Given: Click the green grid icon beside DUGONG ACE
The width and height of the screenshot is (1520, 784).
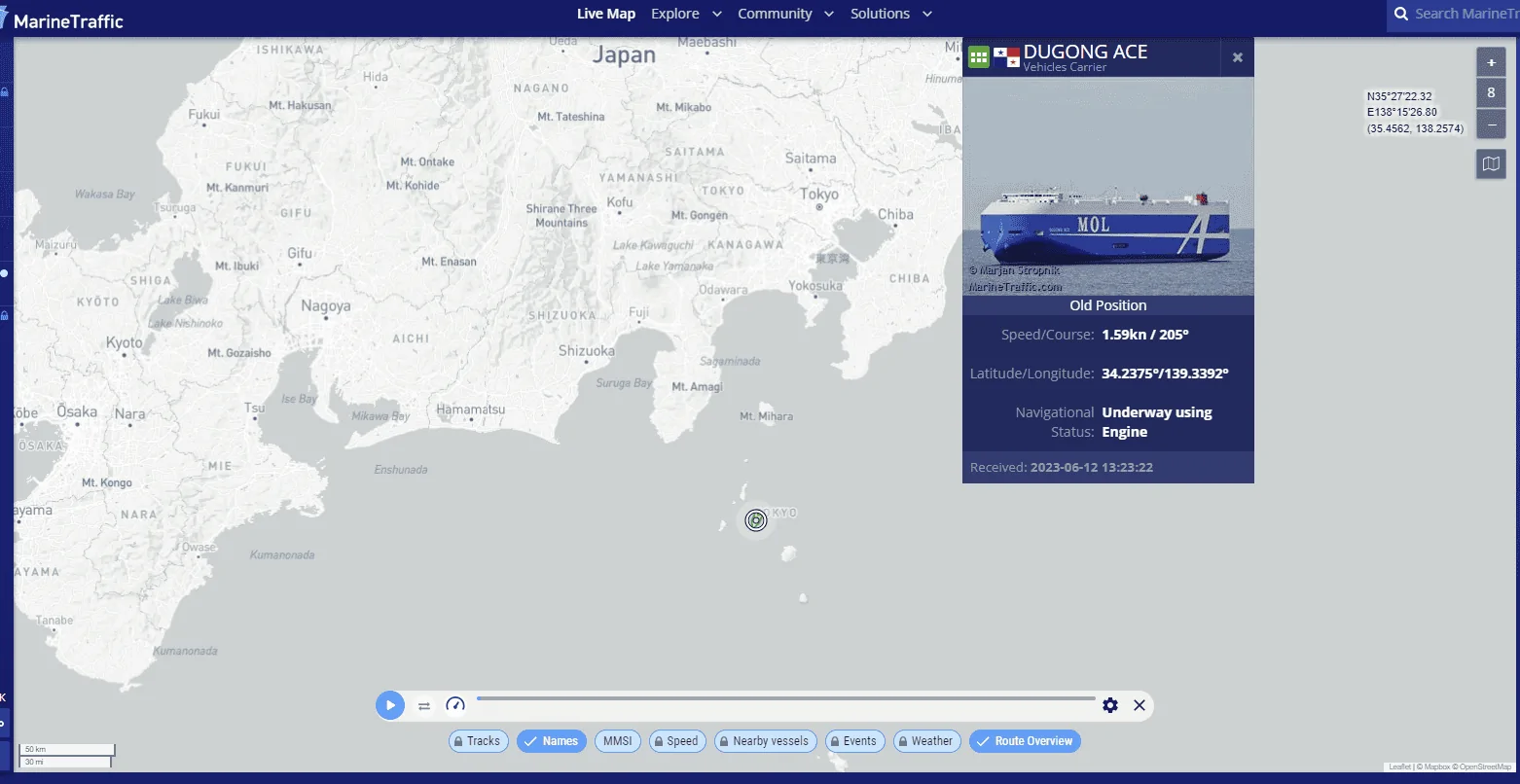Looking at the screenshot, I should (x=978, y=56).
